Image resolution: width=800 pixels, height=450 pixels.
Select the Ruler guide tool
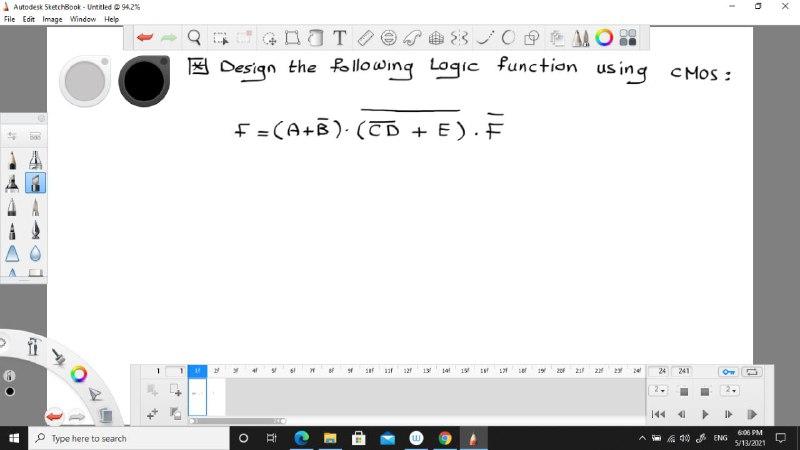click(x=365, y=38)
